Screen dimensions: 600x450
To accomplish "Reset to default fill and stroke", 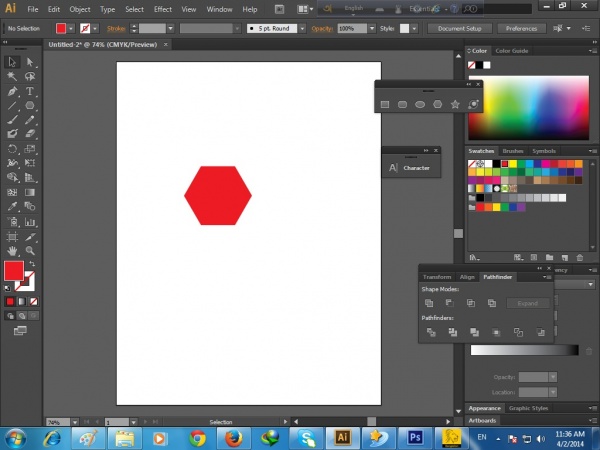I will coord(7,287).
